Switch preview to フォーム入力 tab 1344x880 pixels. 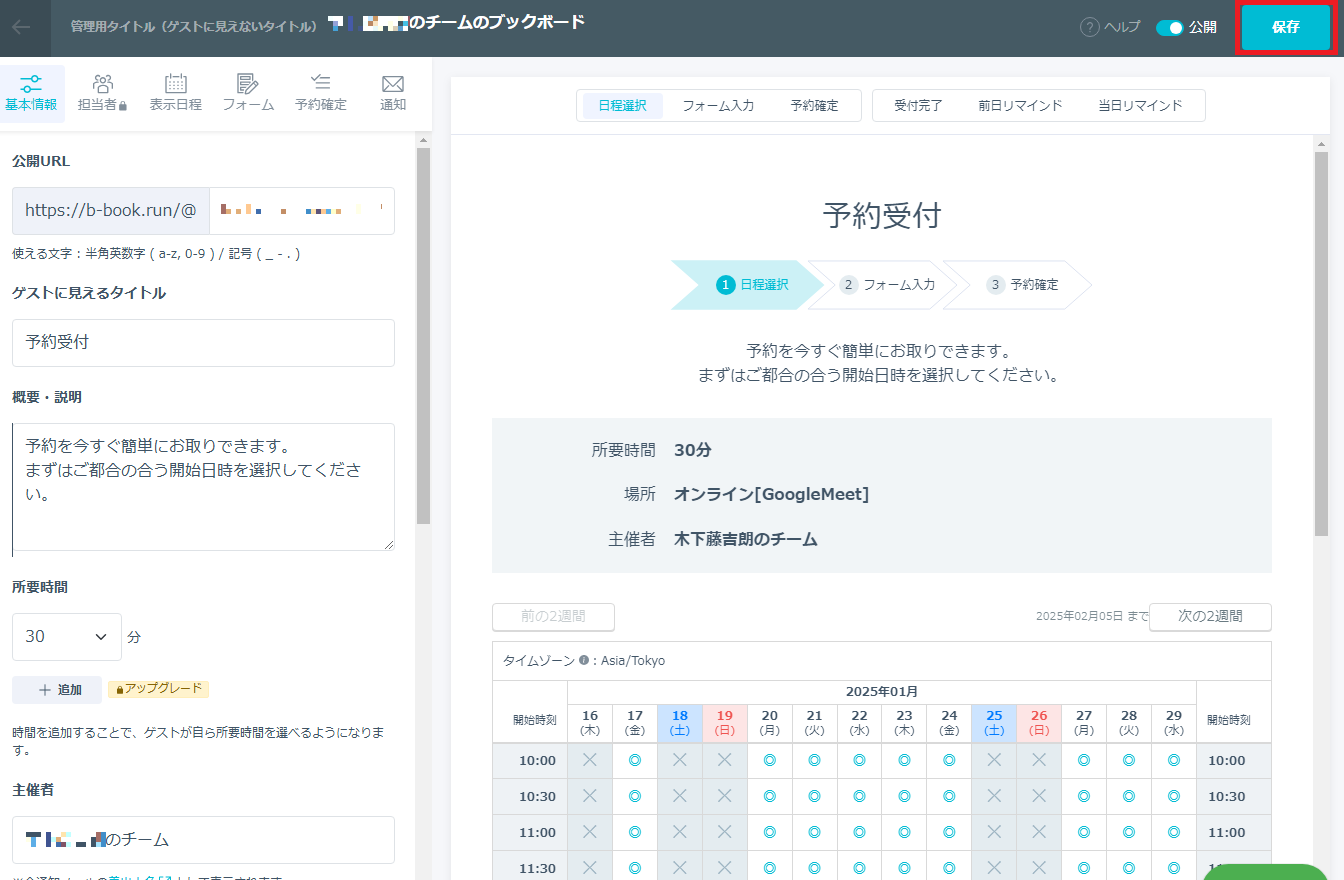coord(718,106)
